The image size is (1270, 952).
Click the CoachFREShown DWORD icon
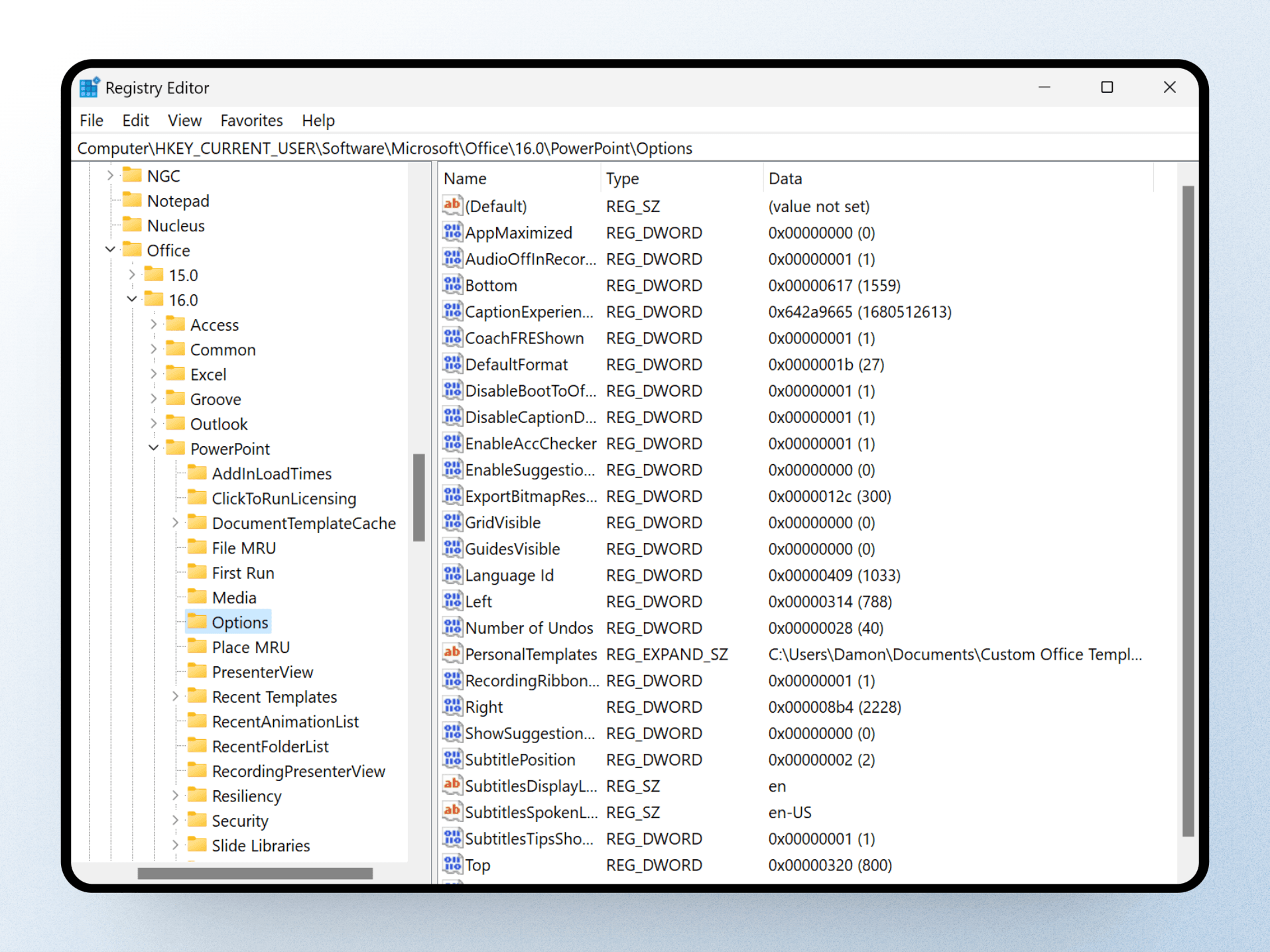pyautogui.click(x=452, y=337)
